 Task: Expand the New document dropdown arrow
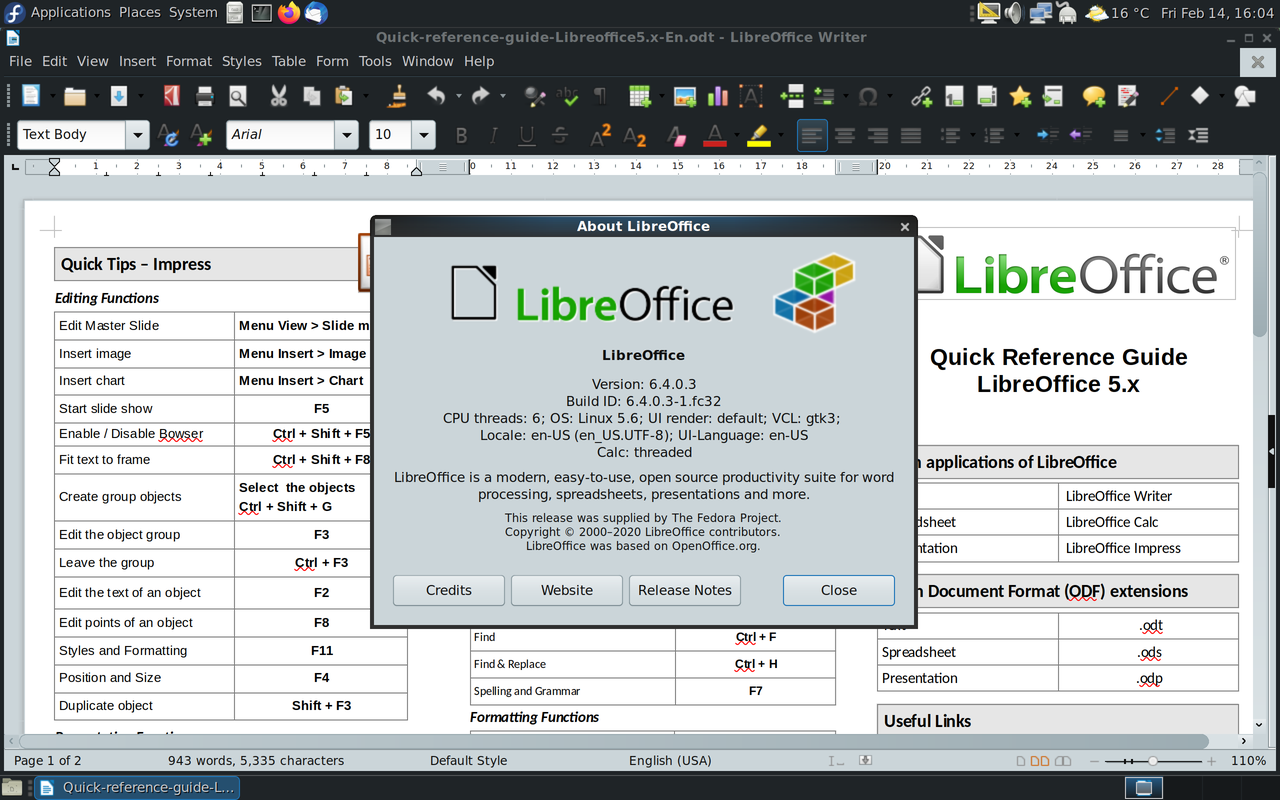tap(52, 96)
